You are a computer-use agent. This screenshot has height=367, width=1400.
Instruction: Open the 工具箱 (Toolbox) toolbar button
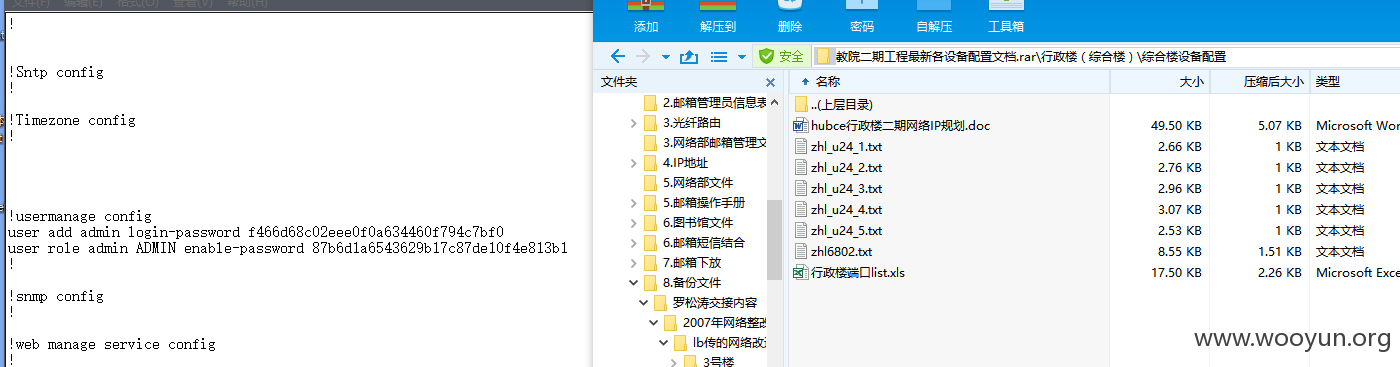tap(1005, 18)
